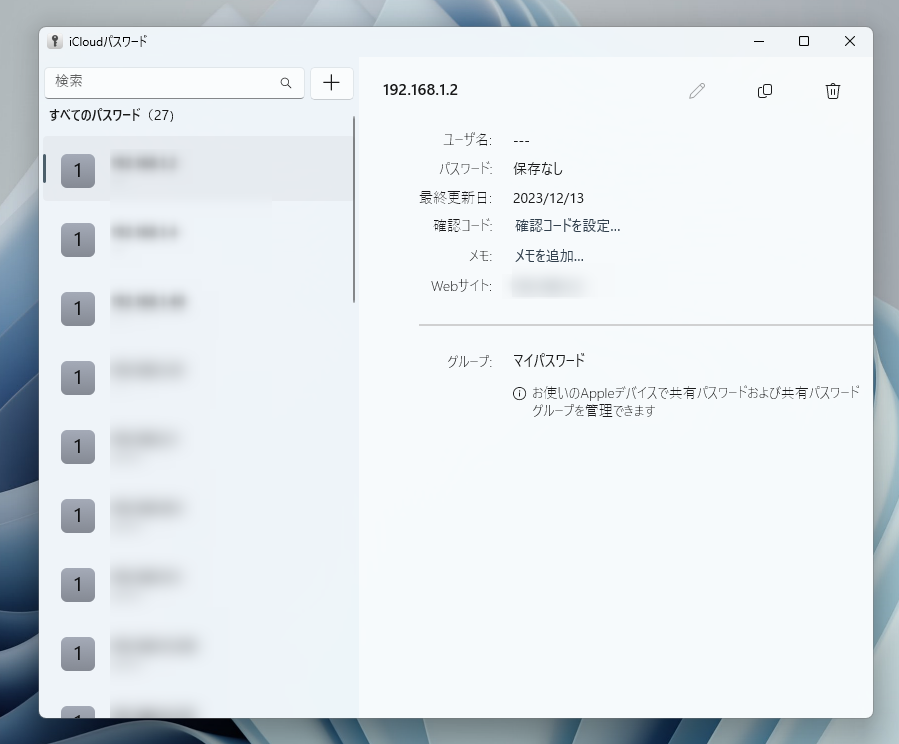Screen dimensions: 899x744
Task: Minimize the iCloudパスワード window
Action: pos(759,41)
